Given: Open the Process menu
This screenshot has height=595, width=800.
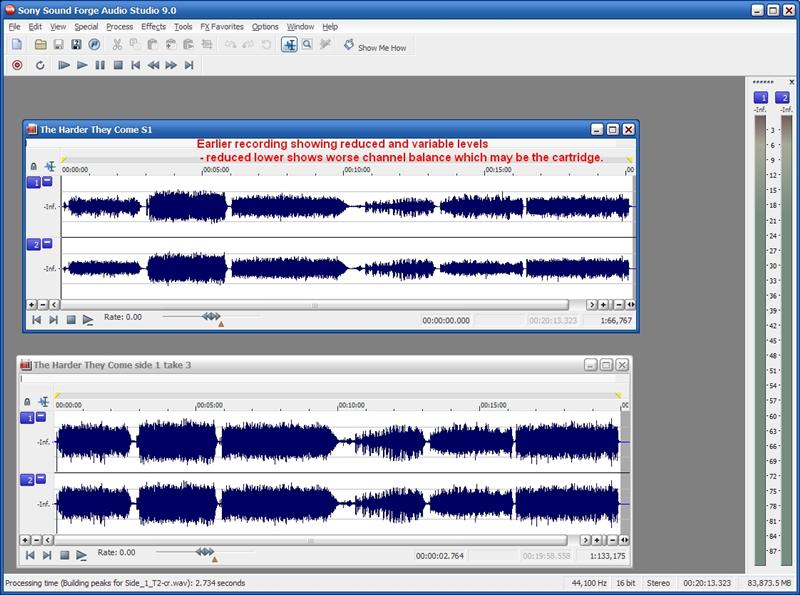Looking at the screenshot, I should [119, 26].
